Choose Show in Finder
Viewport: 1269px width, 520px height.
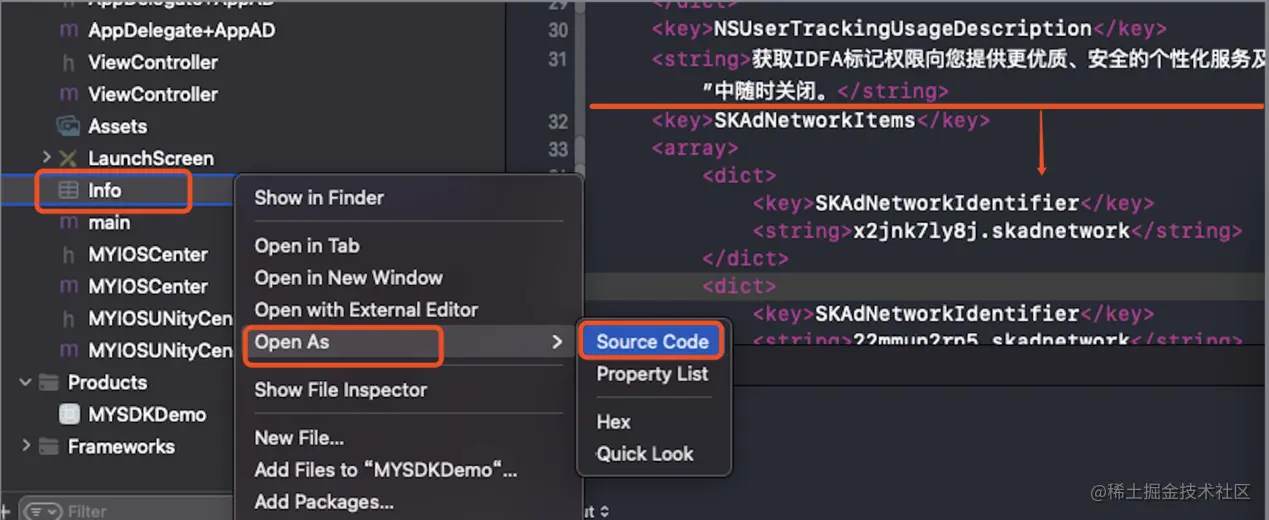[319, 198]
